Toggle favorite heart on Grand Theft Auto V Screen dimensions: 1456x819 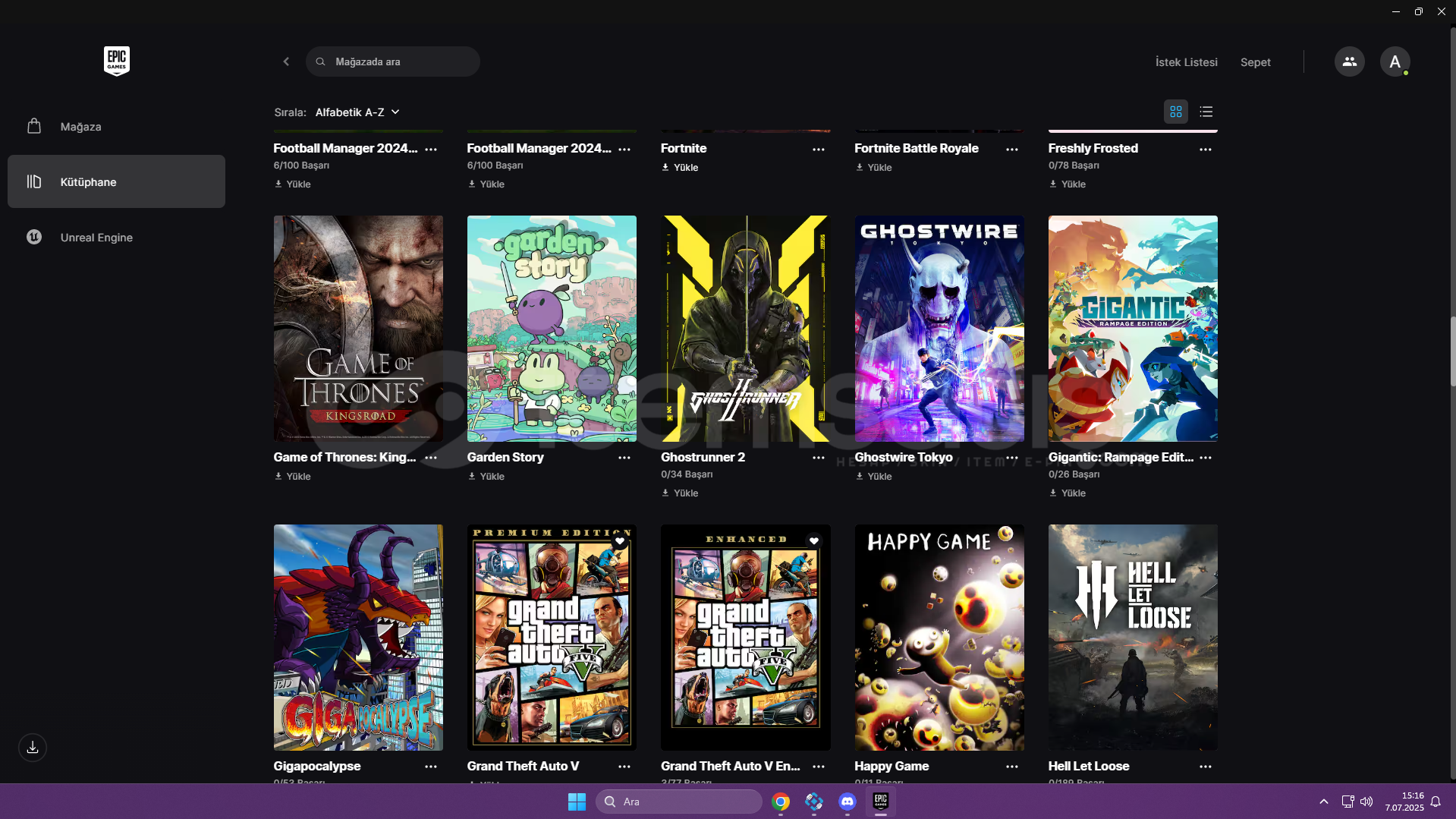coord(620,541)
